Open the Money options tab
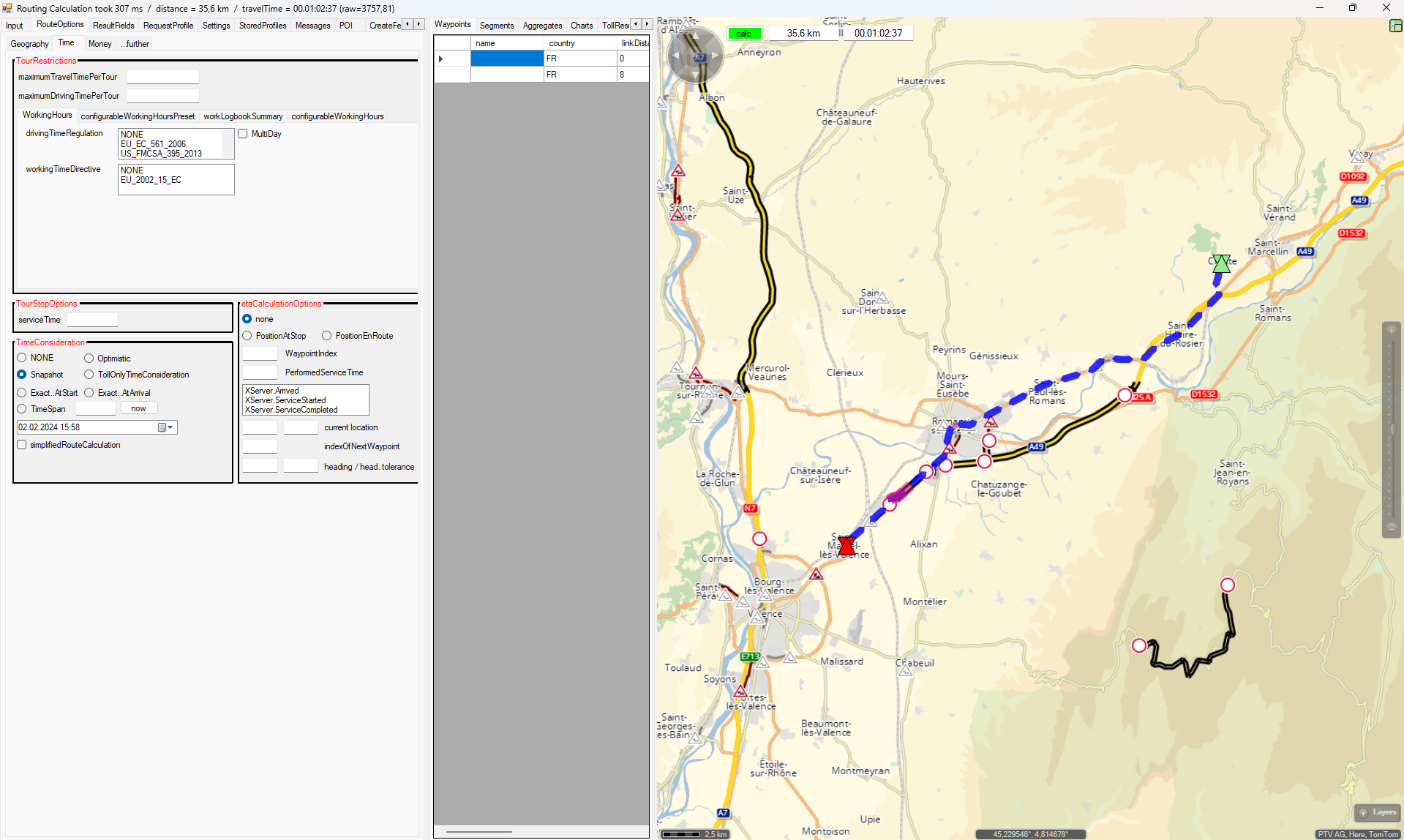The image size is (1404, 840). click(100, 44)
